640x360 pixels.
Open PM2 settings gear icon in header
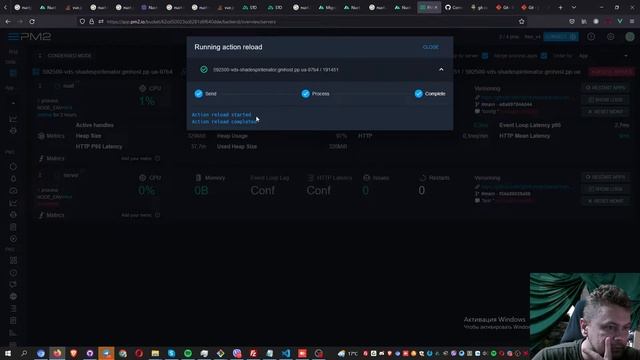pyautogui.click(x=611, y=37)
